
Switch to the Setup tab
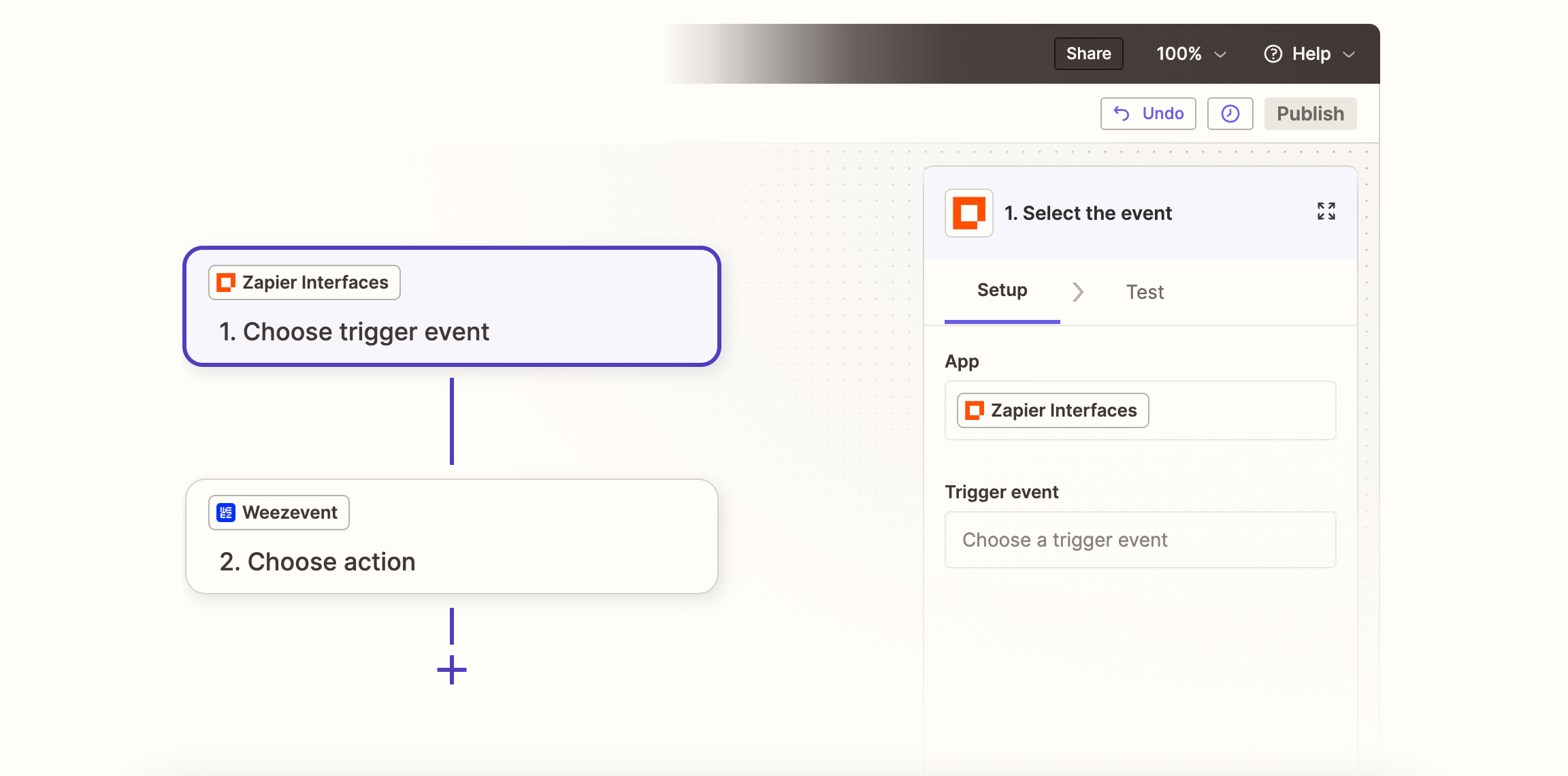(1002, 291)
